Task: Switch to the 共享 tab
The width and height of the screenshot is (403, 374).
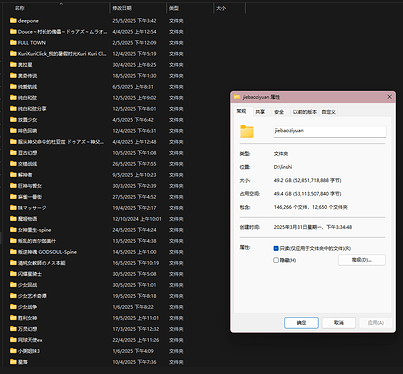Action: coord(260,112)
